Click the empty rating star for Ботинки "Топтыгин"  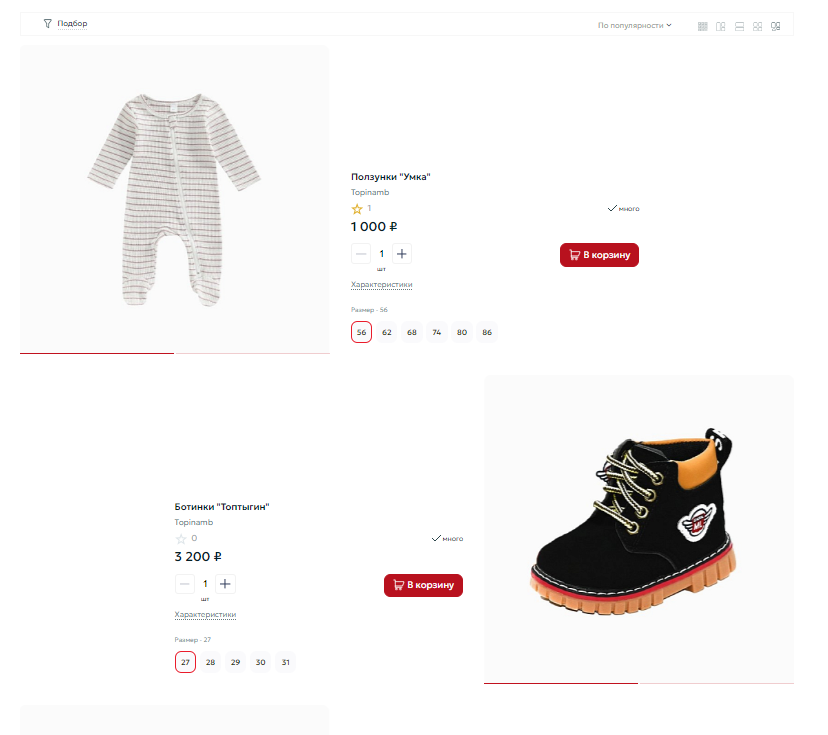pyautogui.click(x=181, y=539)
